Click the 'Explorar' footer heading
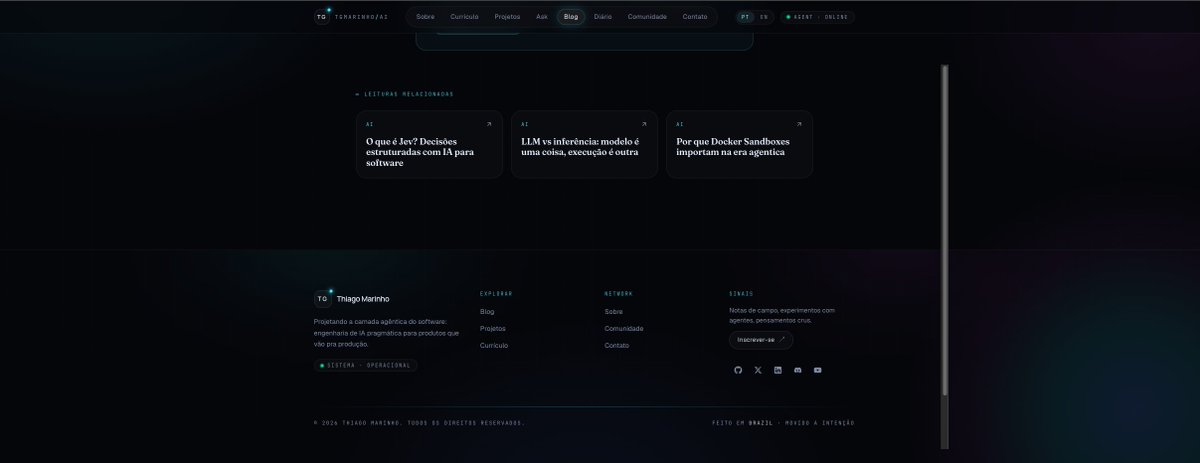 (496, 294)
